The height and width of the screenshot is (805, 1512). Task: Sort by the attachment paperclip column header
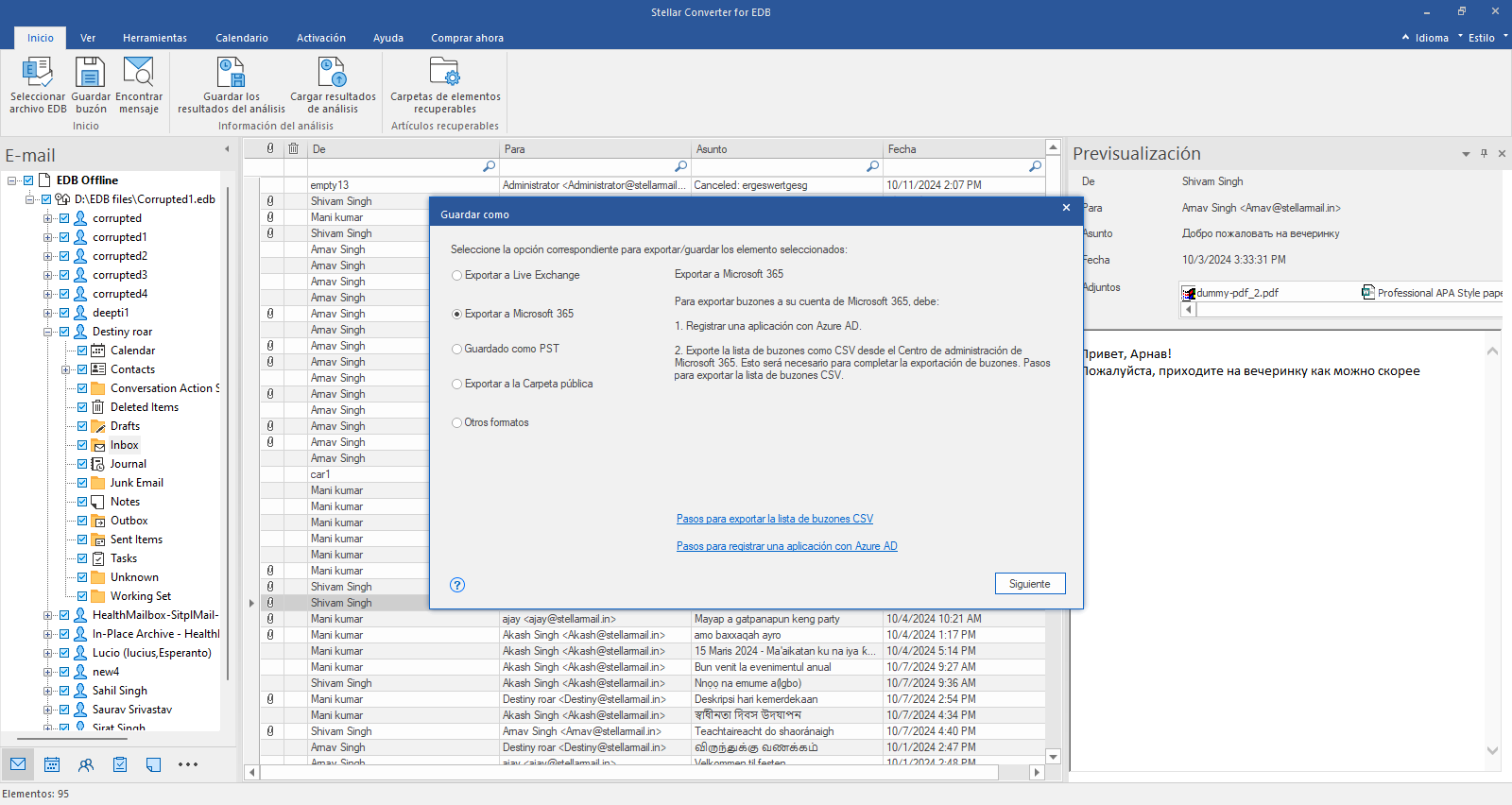(x=270, y=148)
